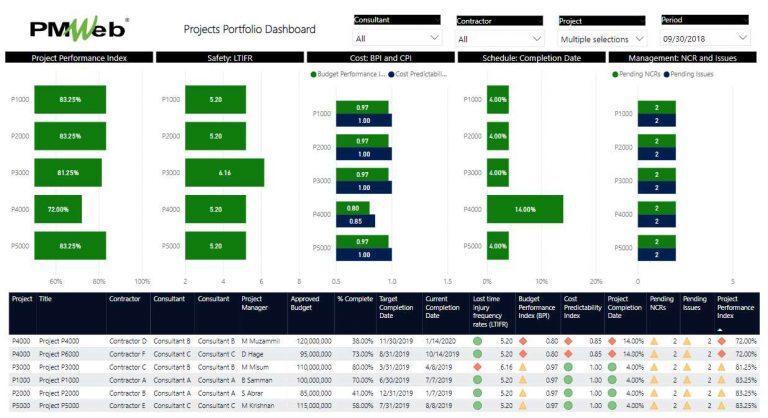
Task: Open the Period date dropdown
Action: (703, 38)
